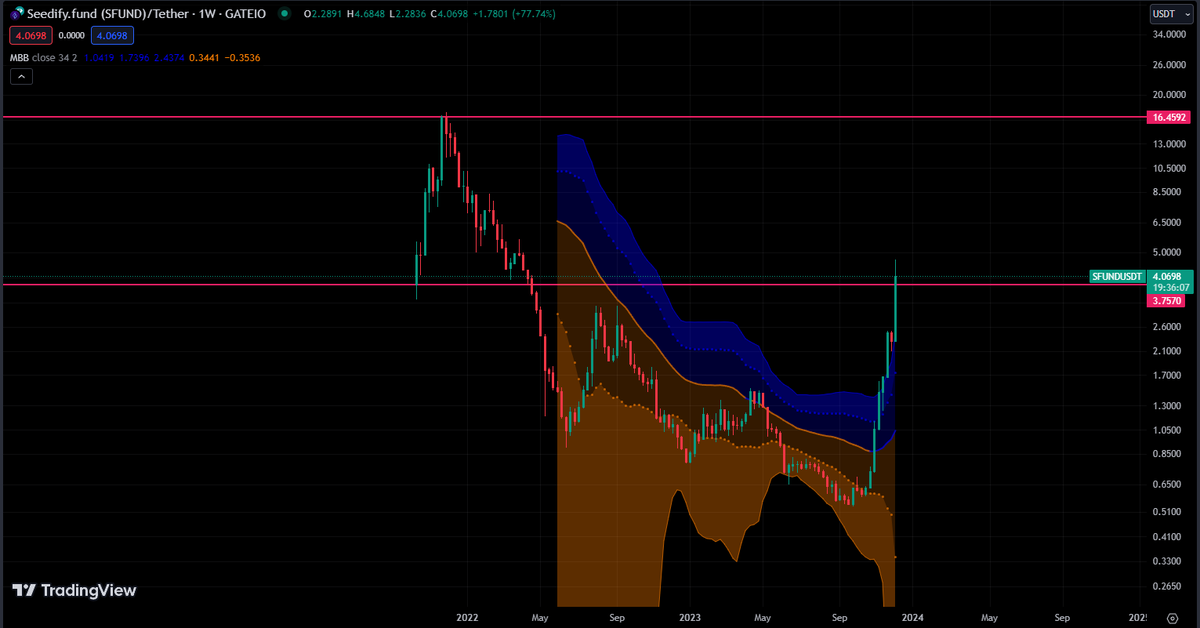Click the 2024 label on time axis
This screenshot has width=1200, height=628.
(x=914, y=618)
